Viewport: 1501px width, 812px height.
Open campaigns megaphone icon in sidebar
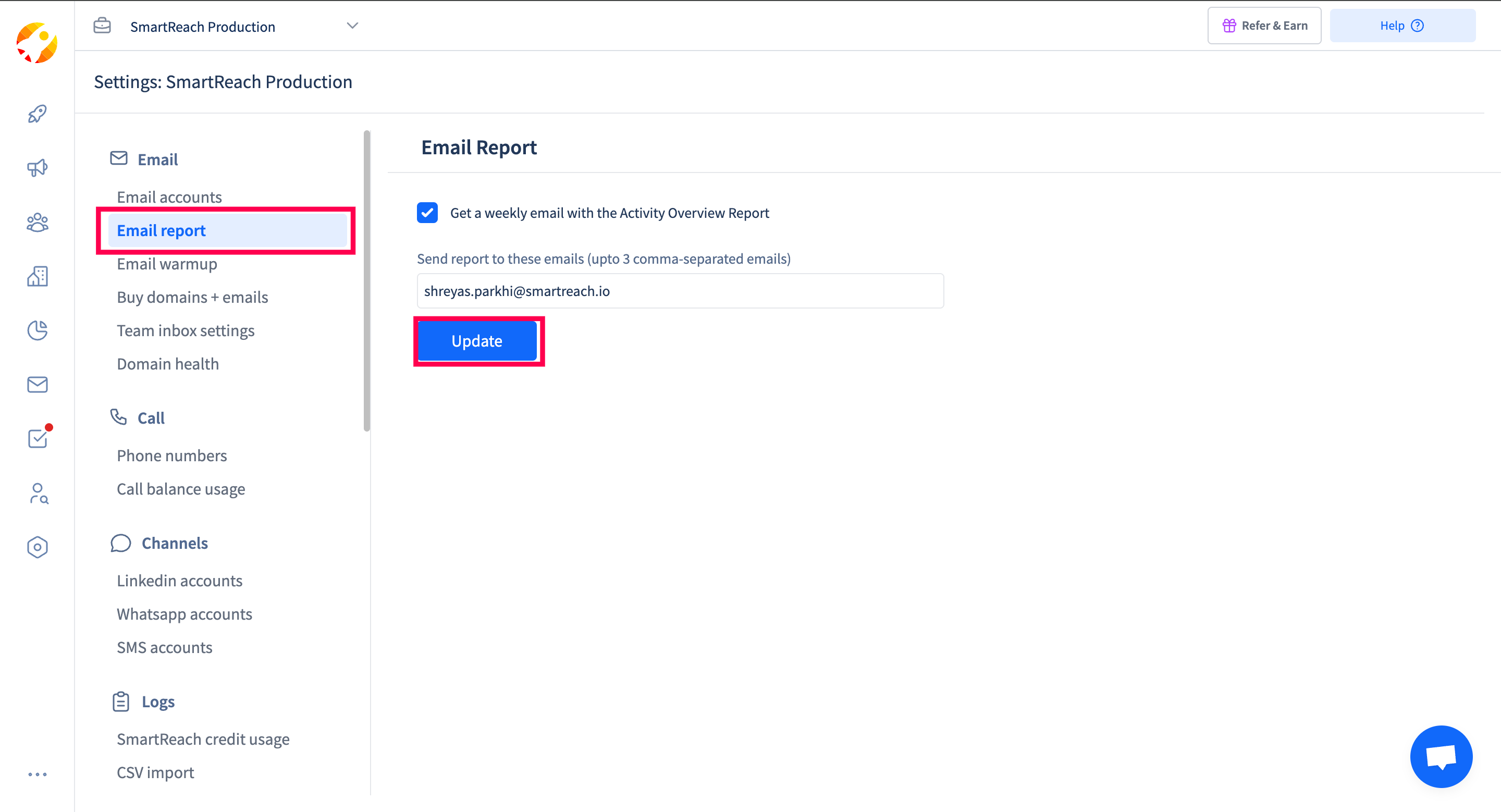click(x=38, y=168)
